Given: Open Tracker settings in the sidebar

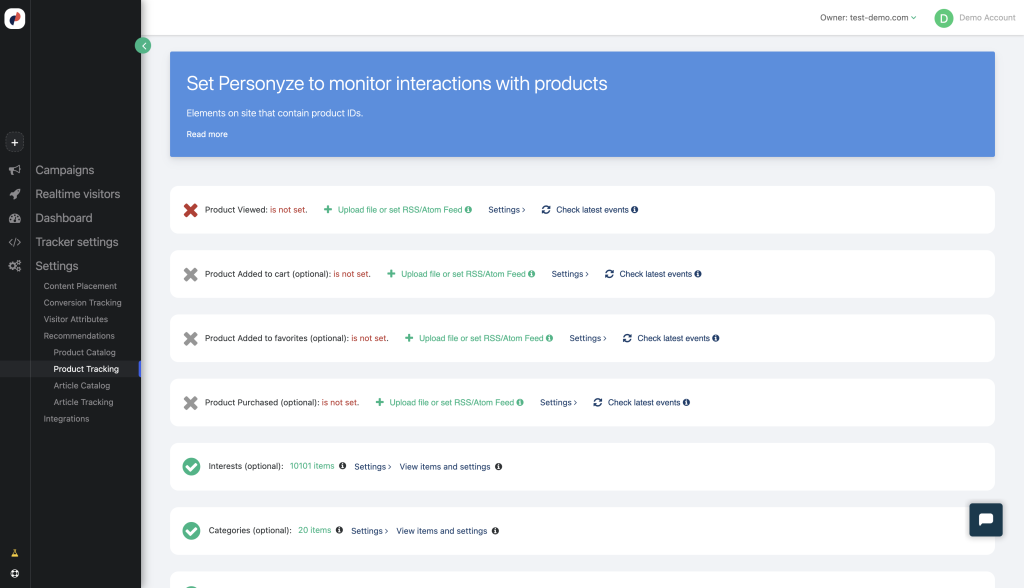Looking at the screenshot, I should [x=77, y=242].
